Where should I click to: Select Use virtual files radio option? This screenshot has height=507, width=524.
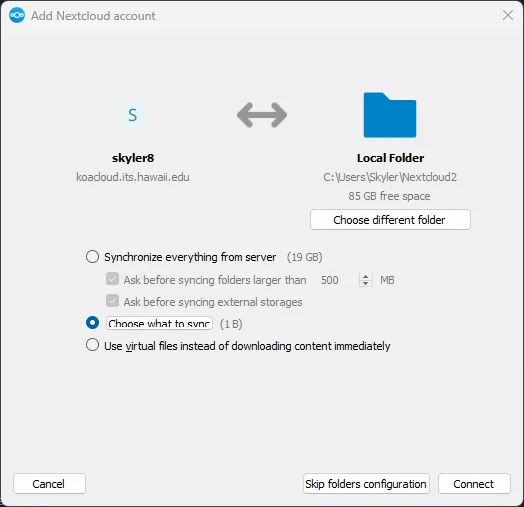92,345
